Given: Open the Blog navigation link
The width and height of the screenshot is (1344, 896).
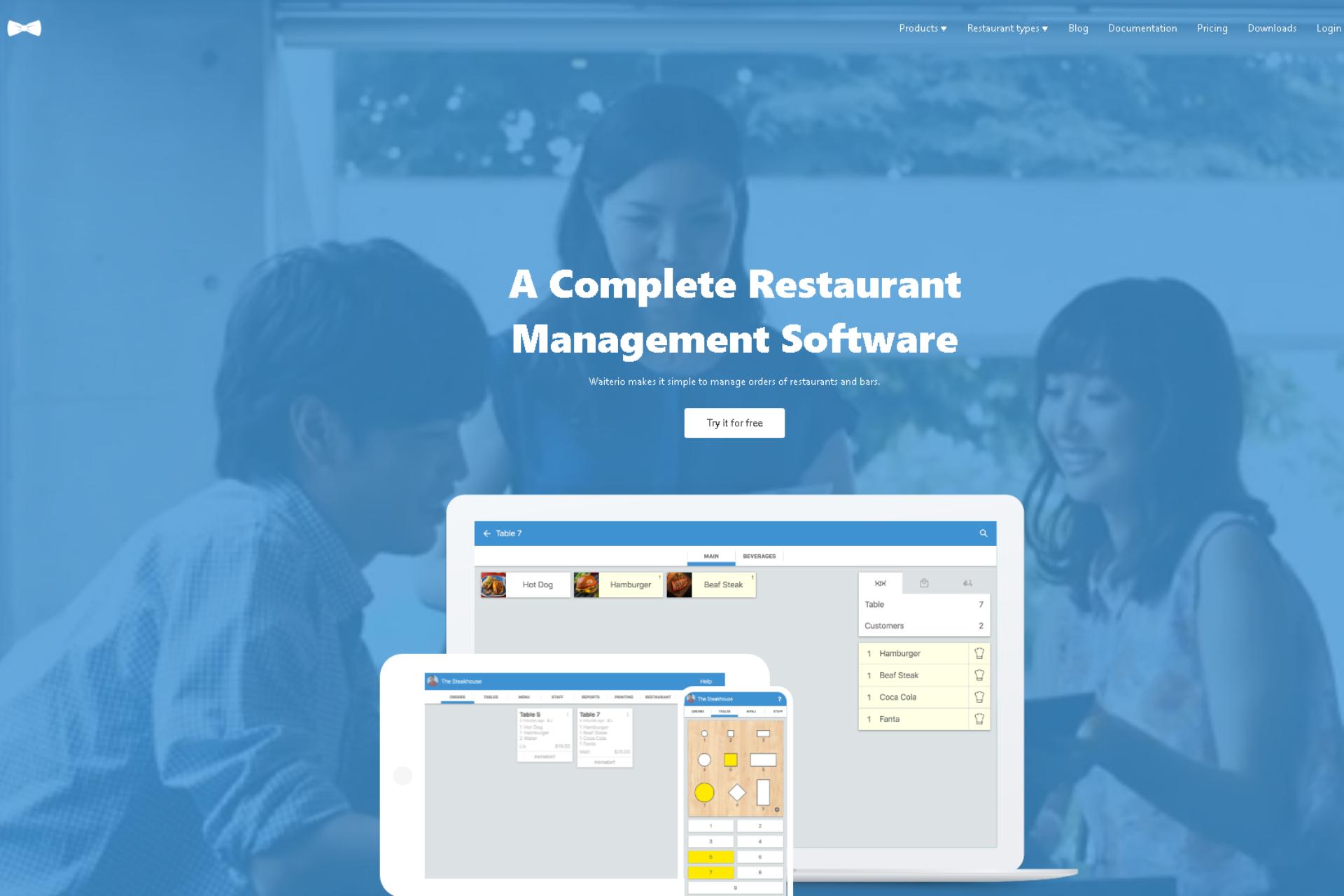Looking at the screenshot, I should (x=1077, y=27).
